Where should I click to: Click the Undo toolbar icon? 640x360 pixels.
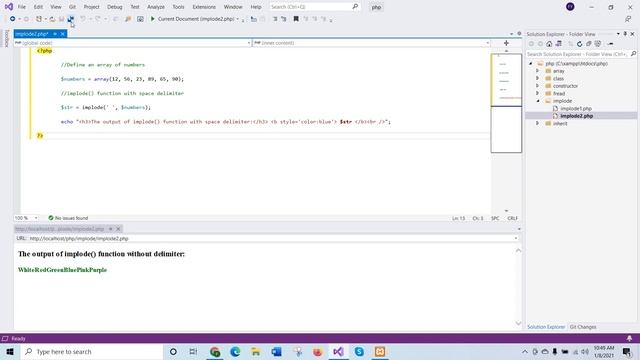coord(83,19)
